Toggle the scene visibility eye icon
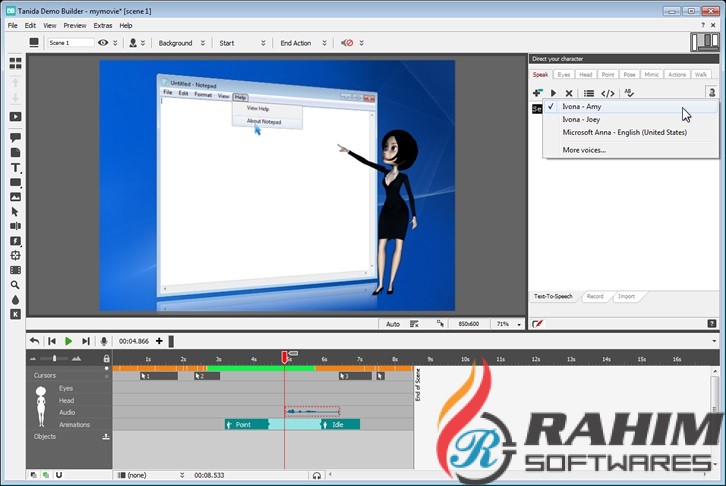This screenshot has height=486, width=726. [103, 43]
